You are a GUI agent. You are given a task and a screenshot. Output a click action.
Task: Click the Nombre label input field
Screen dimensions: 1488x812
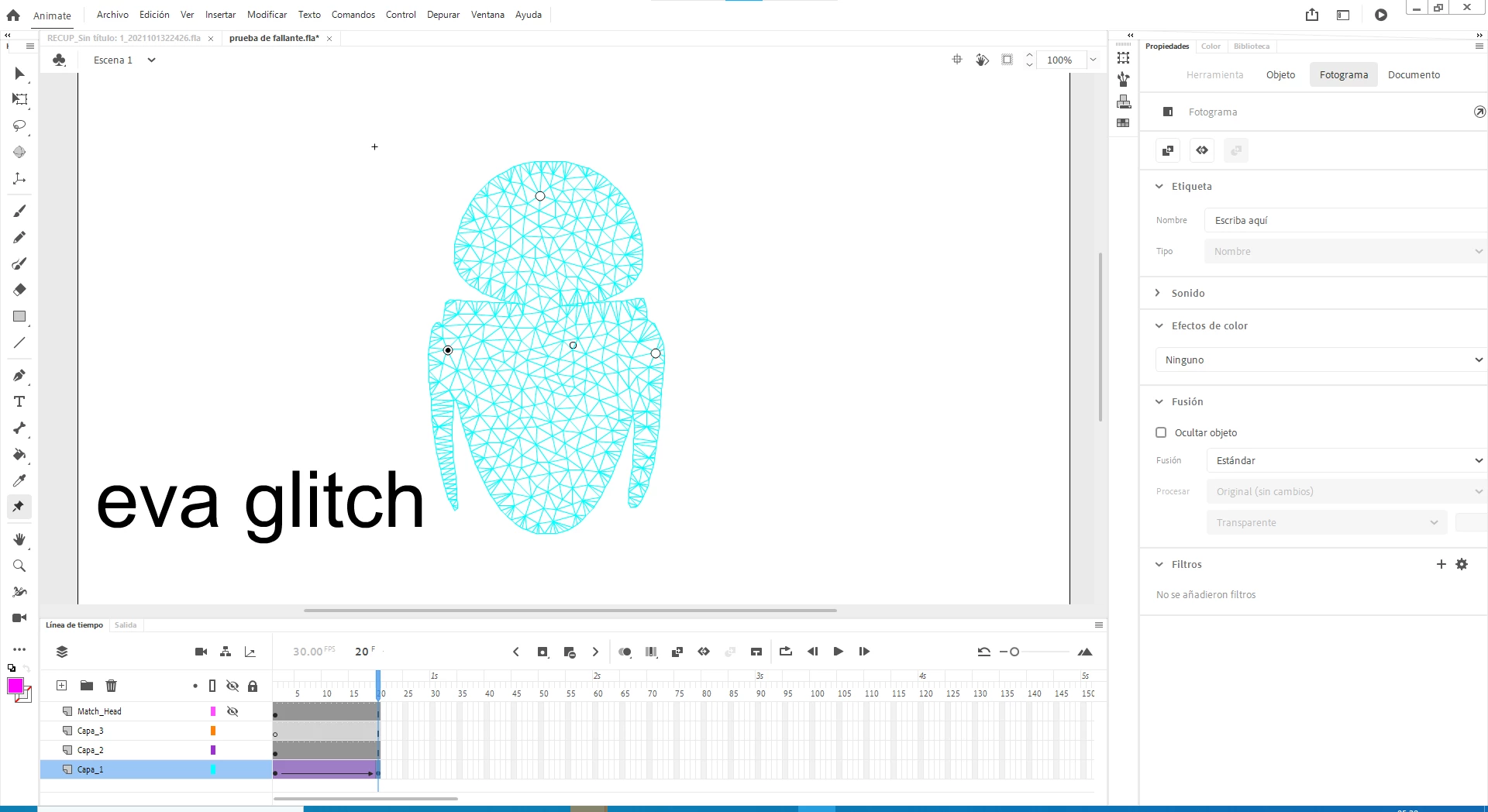pos(1346,220)
